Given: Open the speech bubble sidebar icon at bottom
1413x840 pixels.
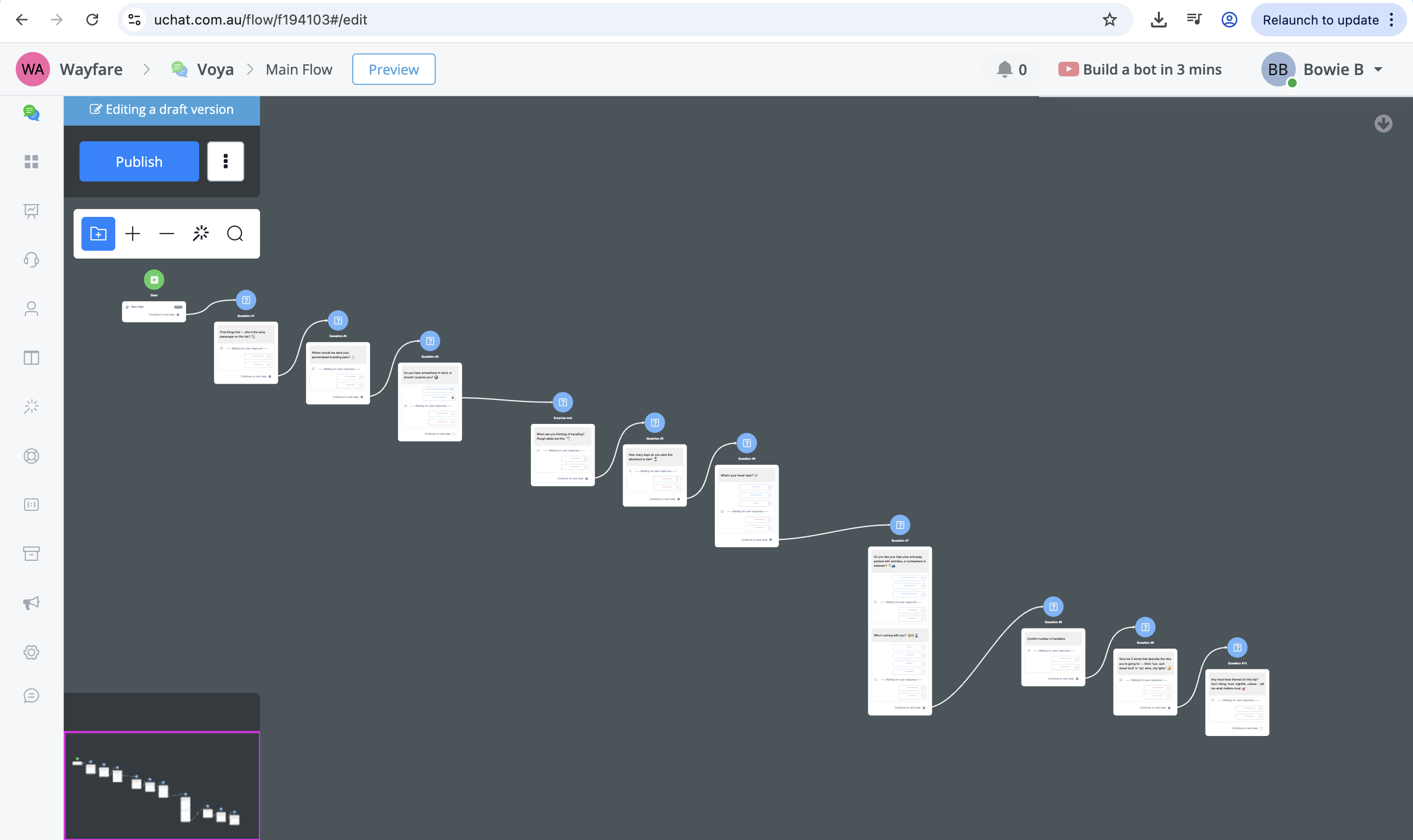Looking at the screenshot, I should (x=31, y=696).
